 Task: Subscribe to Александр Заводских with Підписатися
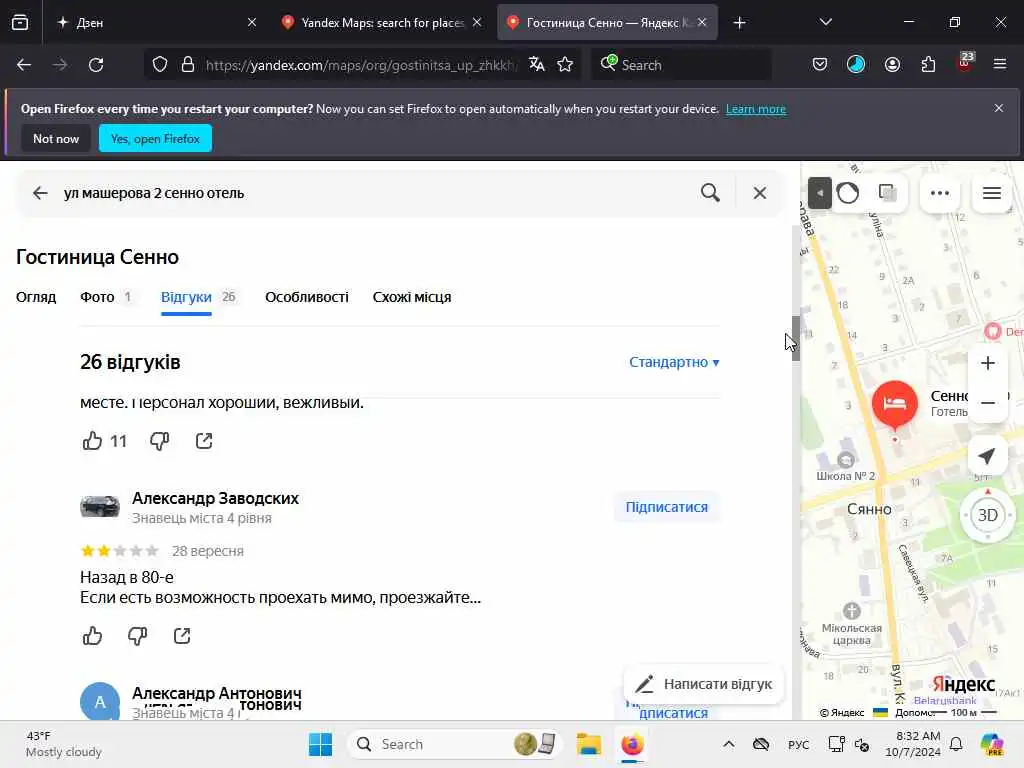click(x=667, y=507)
